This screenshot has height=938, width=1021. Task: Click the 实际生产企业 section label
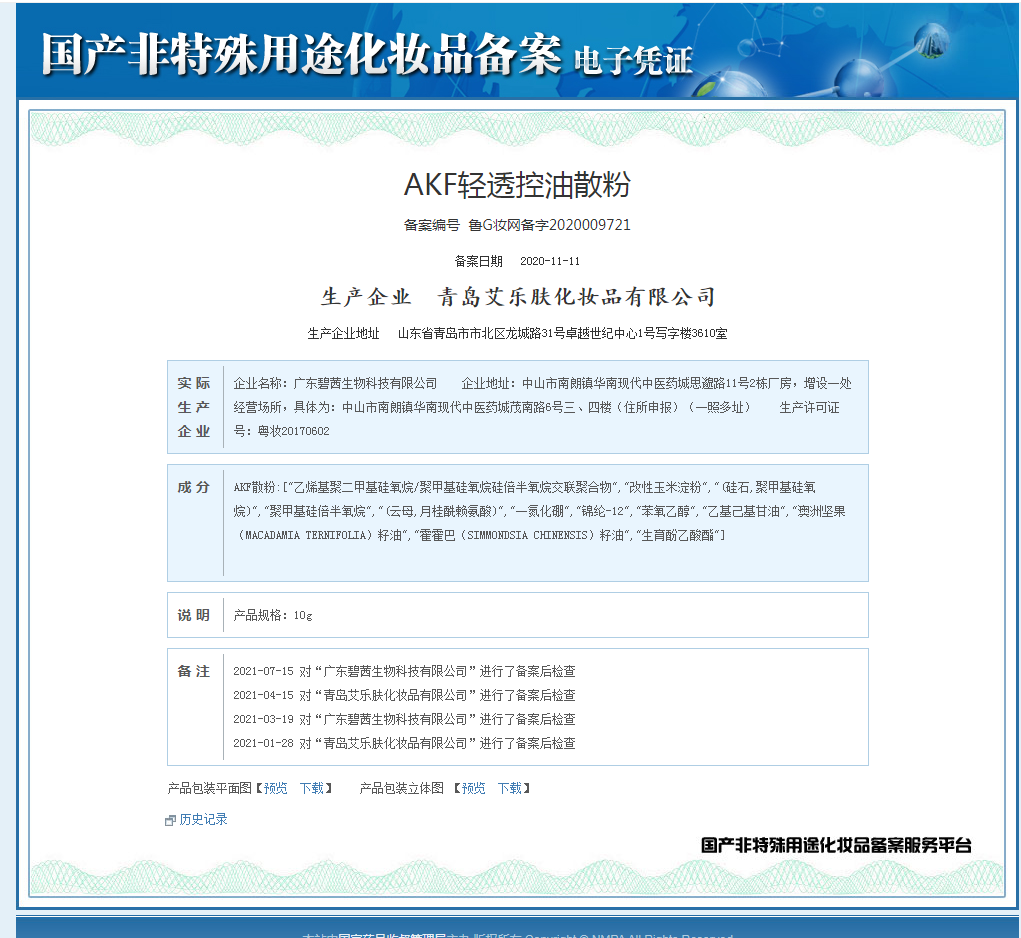(194, 407)
